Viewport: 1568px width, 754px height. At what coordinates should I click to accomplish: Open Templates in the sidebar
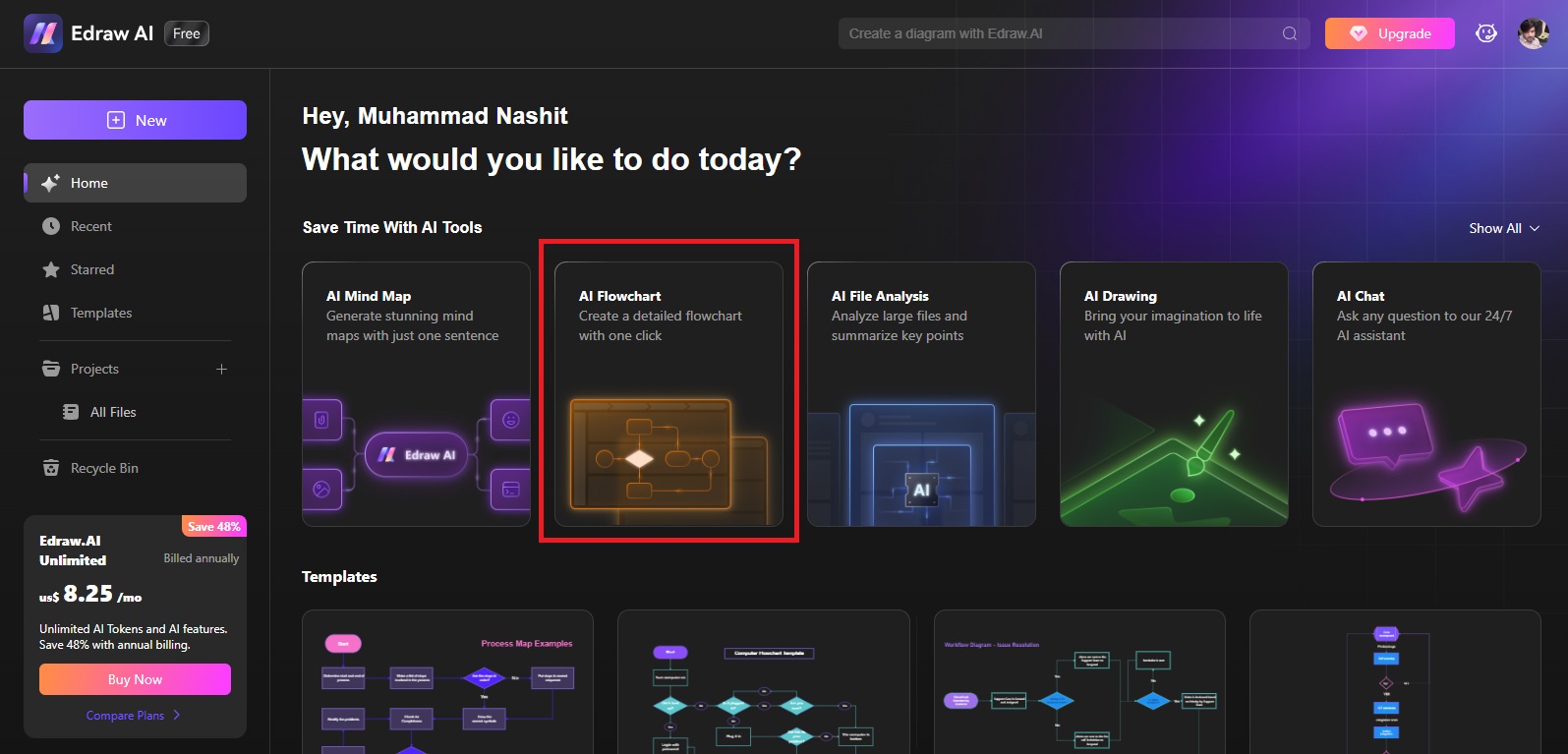(135, 313)
